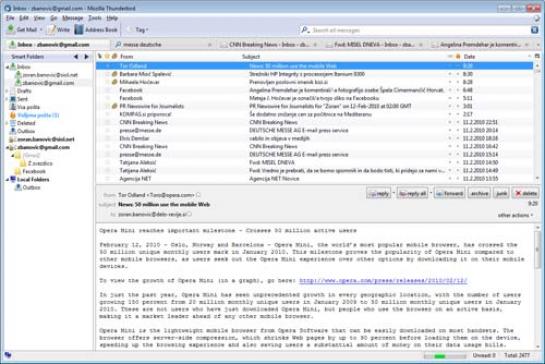Expand the Drafts folder
Screen dimensions: 545x364
point(7,91)
